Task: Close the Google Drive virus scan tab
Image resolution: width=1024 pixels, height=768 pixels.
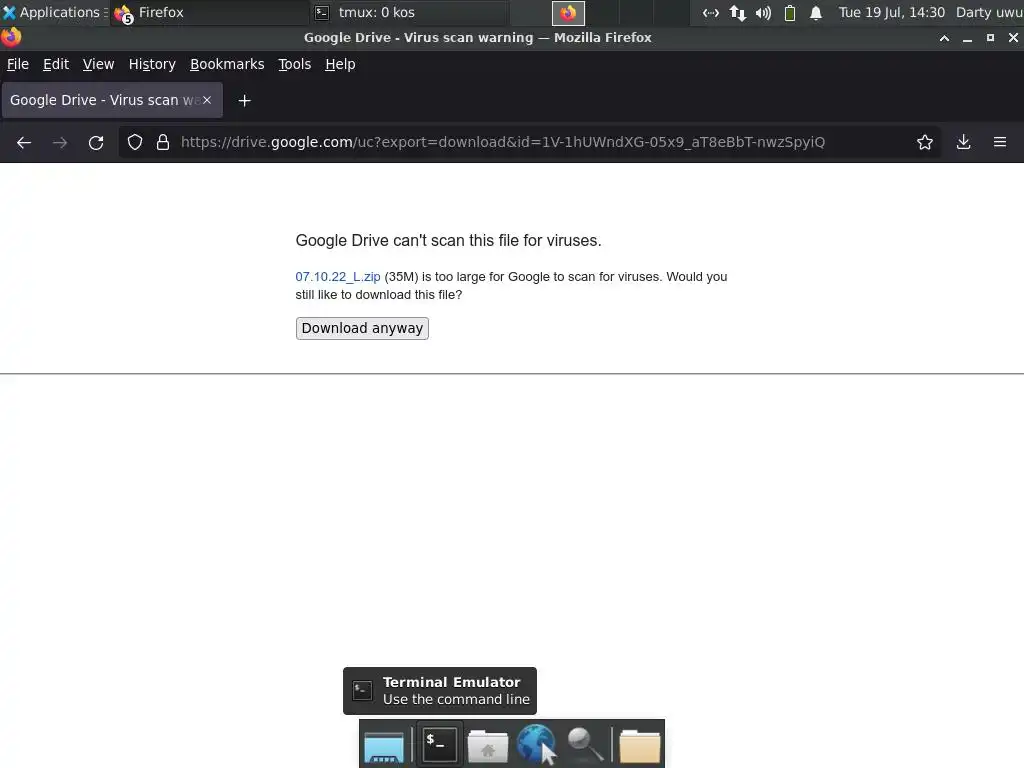Action: [x=206, y=100]
